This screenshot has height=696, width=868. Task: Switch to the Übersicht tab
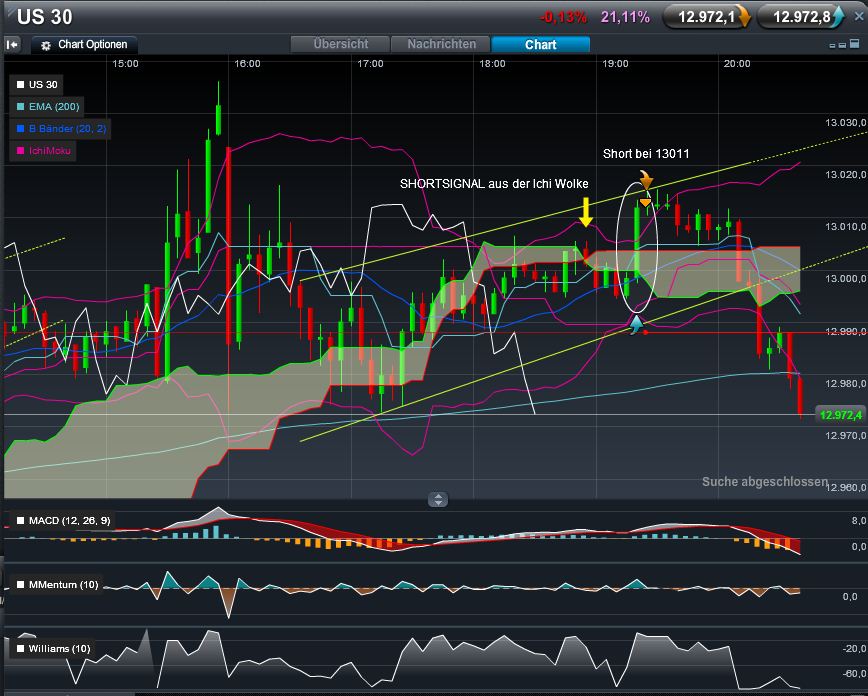point(340,44)
